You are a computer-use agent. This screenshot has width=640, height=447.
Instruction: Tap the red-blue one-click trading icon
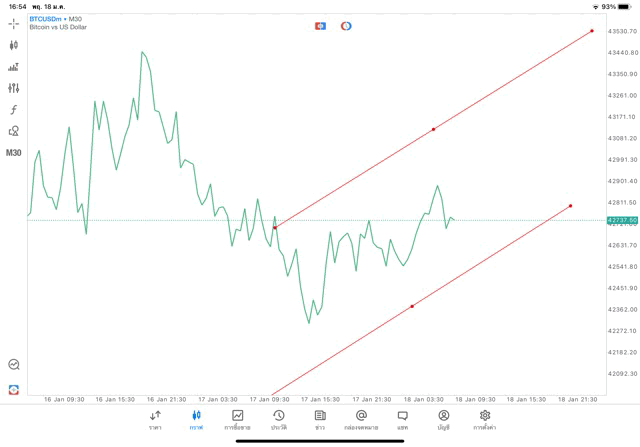click(320, 25)
